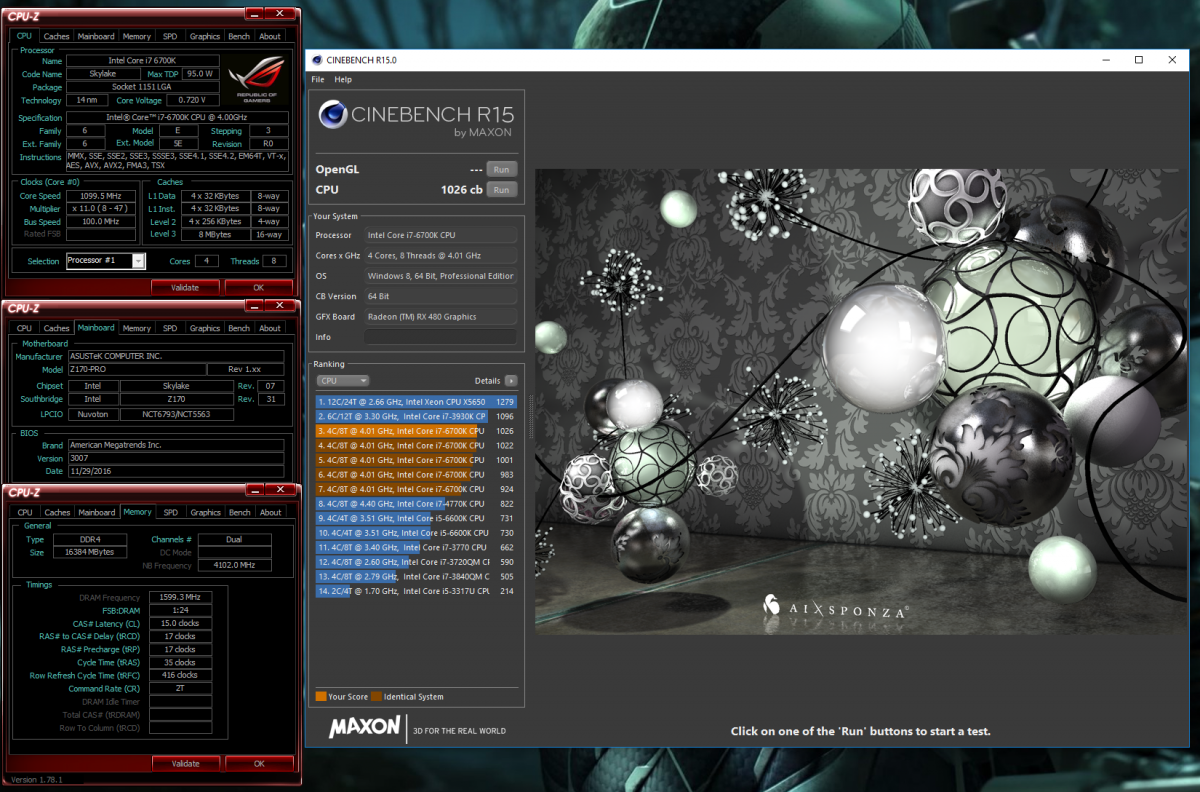The image size is (1200, 792).
Task: Minimize the Cinebench R15.0 window
Action: [x=1105, y=60]
